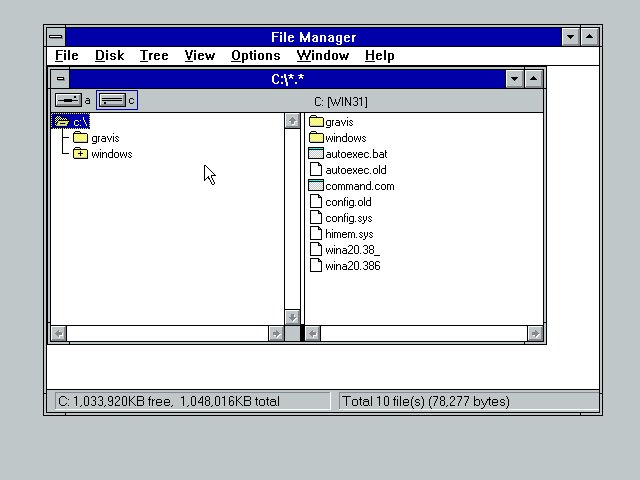Image resolution: width=640 pixels, height=480 pixels.
Task: Click autoexec.old document icon
Action: pos(316,169)
